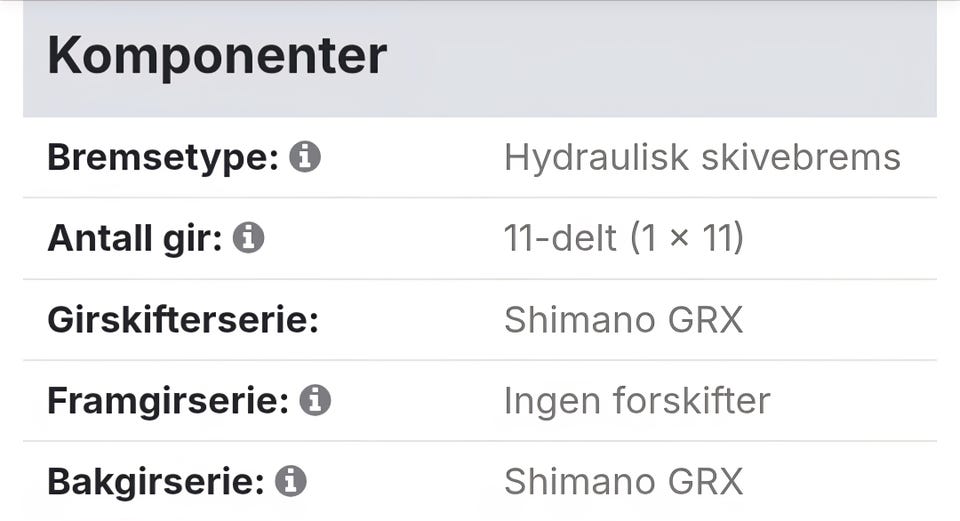Click the Antall gir label
Viewport: 960px width, 521px height.
(x=134, y=238)
